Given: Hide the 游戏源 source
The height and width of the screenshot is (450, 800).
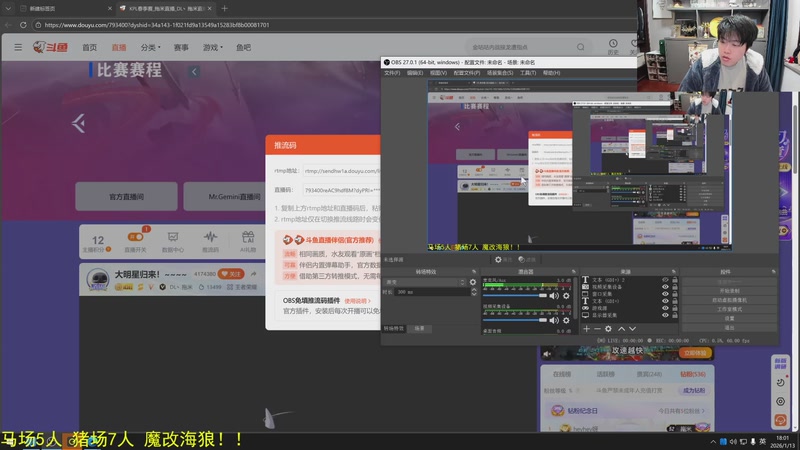Looking at the screenshot, I should (665, 308).
